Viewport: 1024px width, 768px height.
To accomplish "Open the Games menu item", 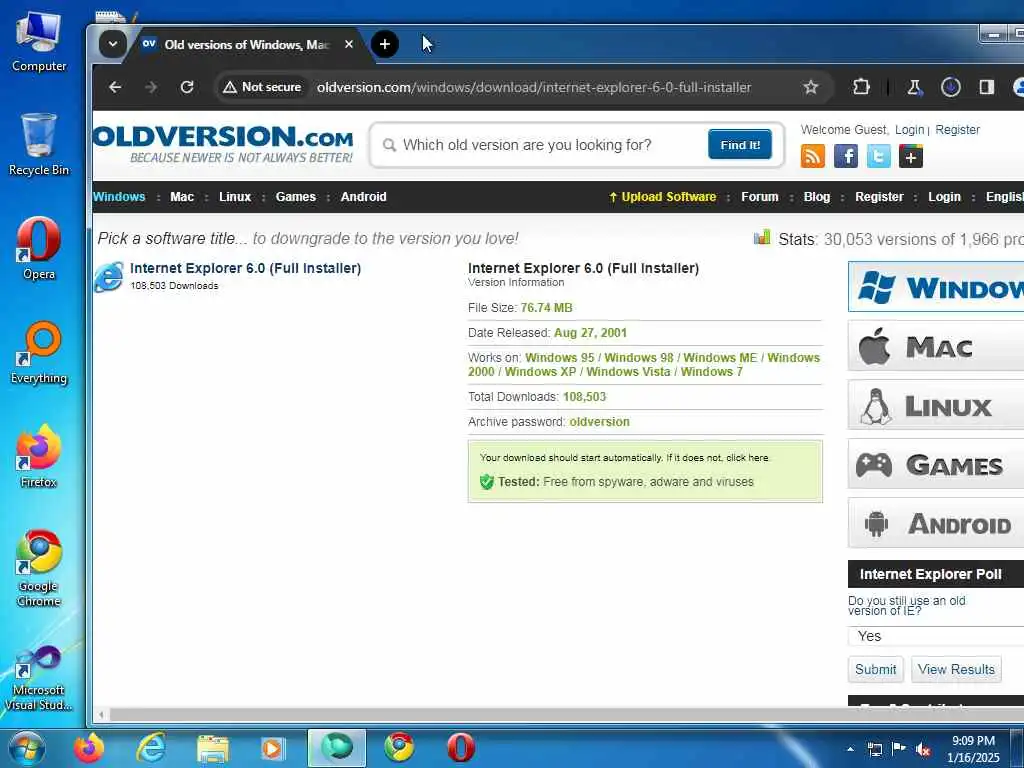I will click(x=295, y=197).
